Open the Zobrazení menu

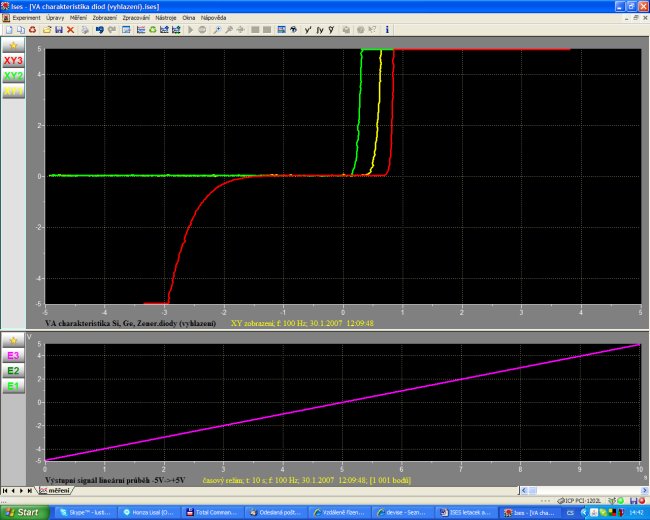pyautogui.click(x=104, y=18)
